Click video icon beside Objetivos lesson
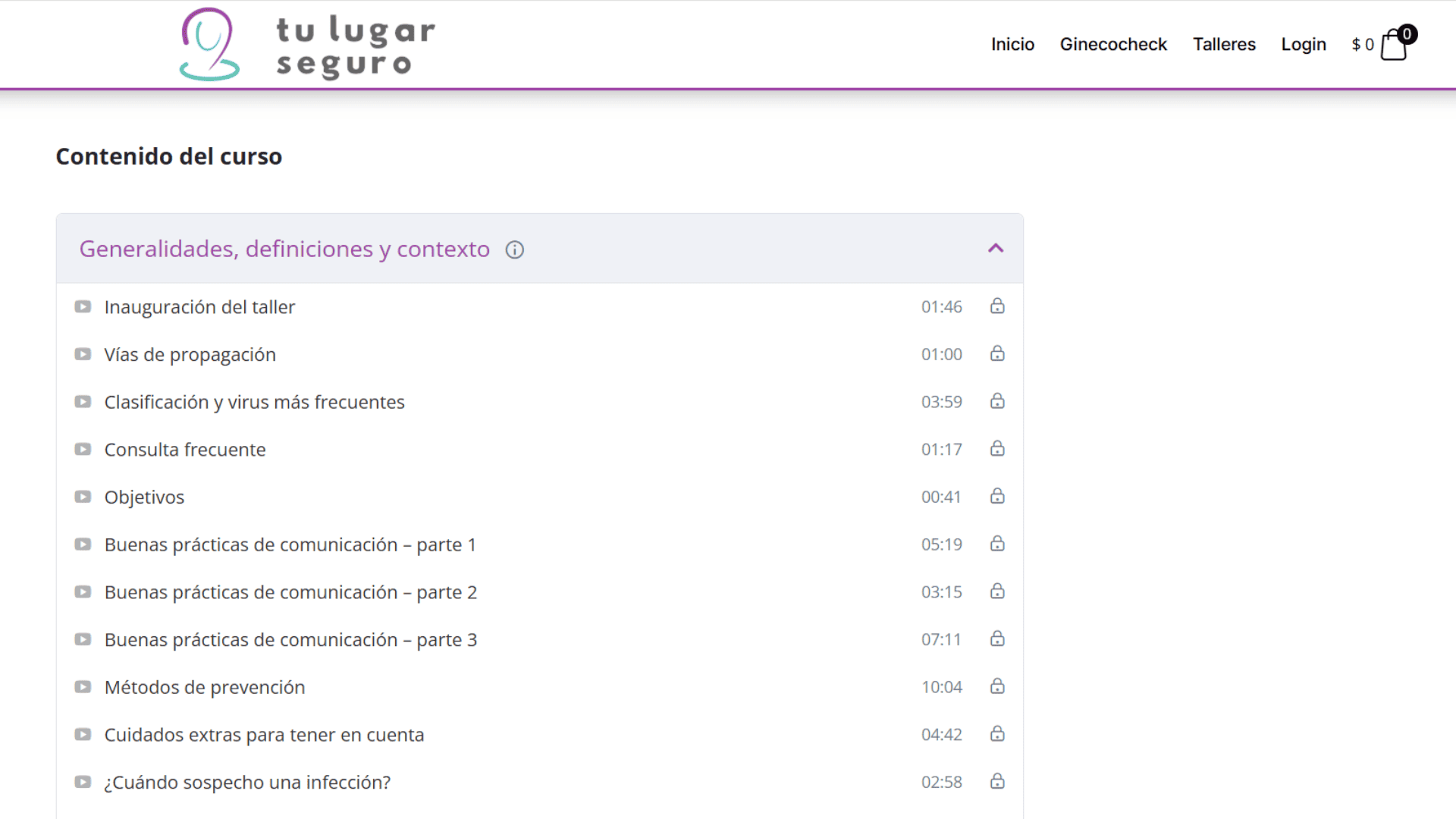The image size is (1456, 819). [83, 497]
